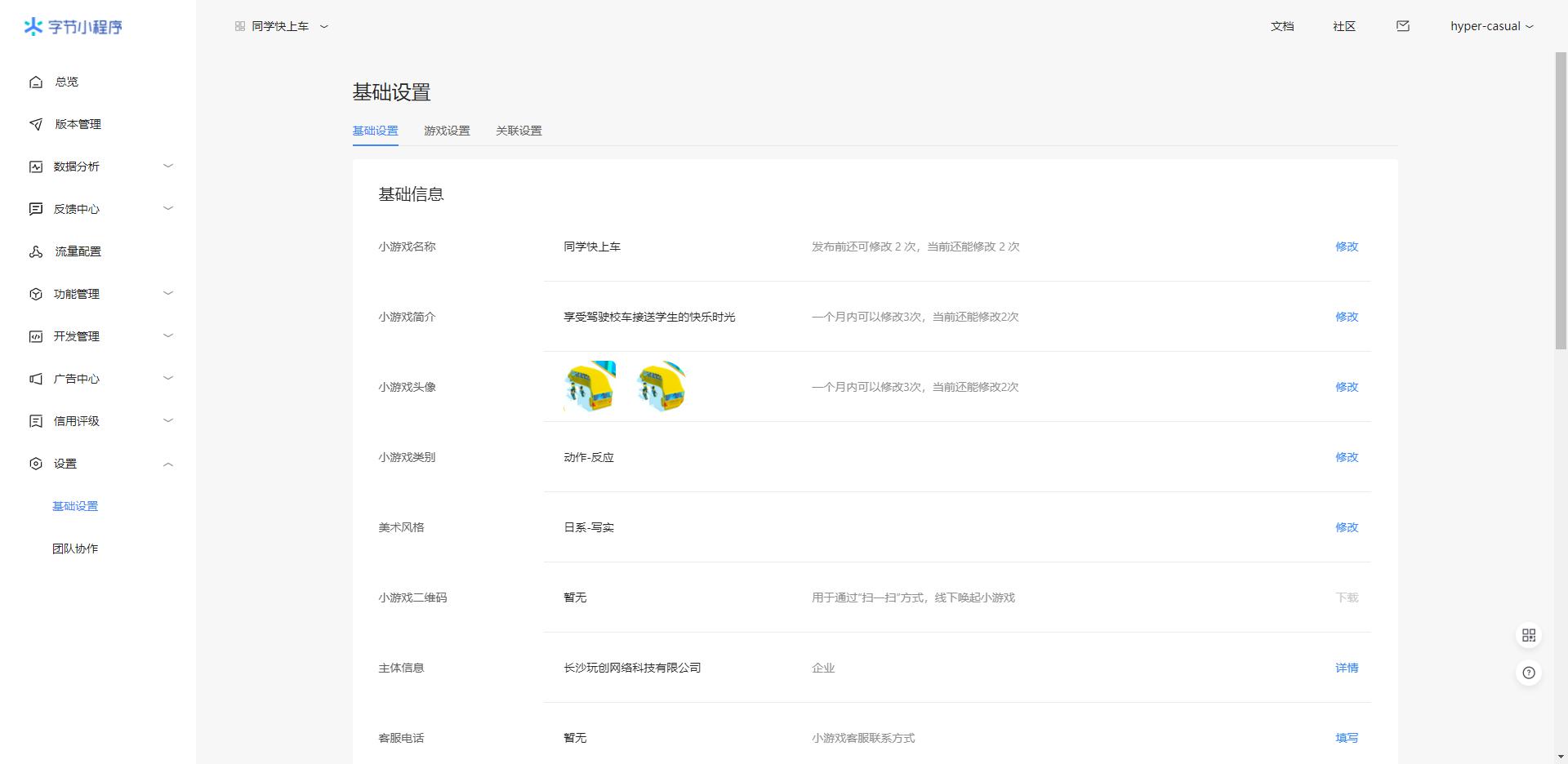The width and height of the screenshot is (1568, 764).
Task: Switch to the 游戏设置 tab
Action: [447, 131]
